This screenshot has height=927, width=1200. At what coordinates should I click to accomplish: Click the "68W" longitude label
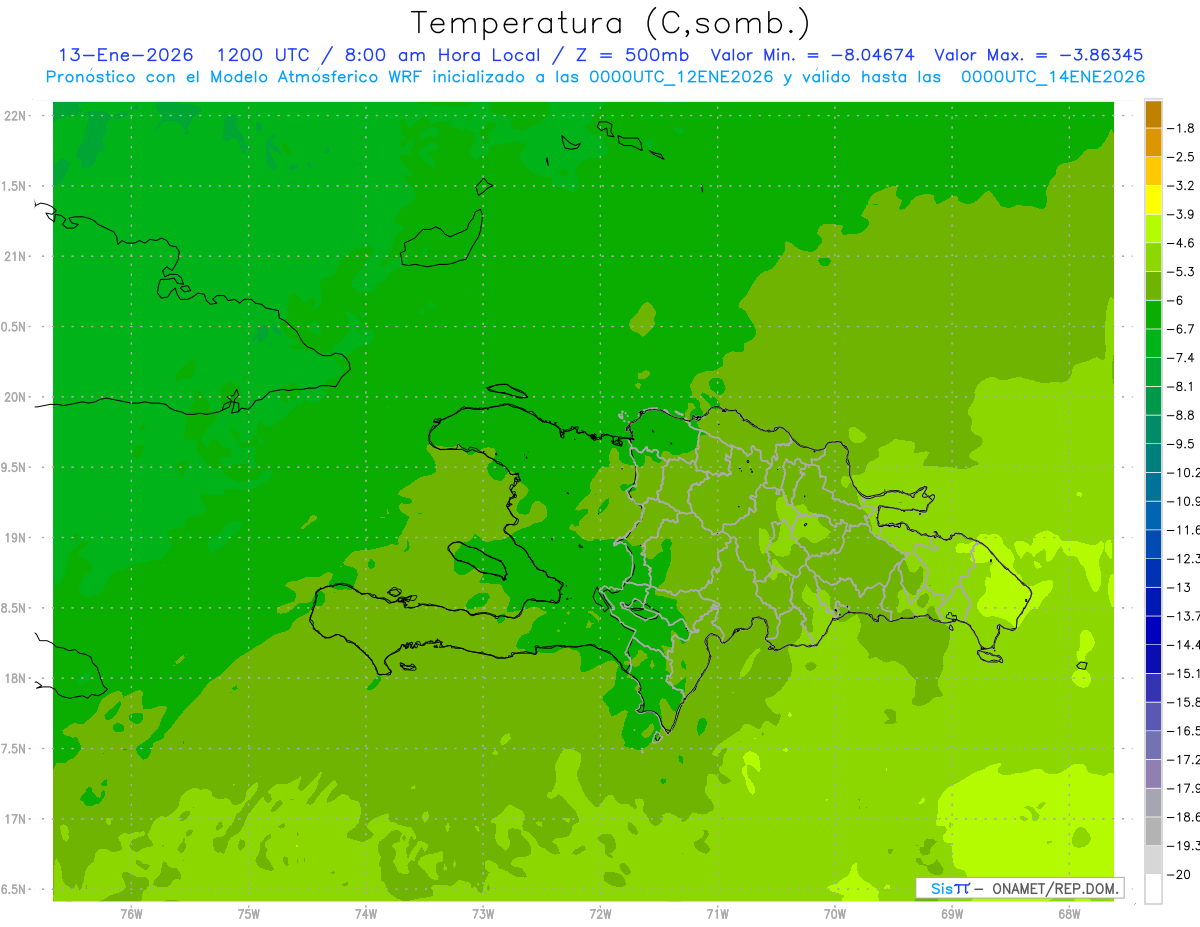[x=1069, y=913]
